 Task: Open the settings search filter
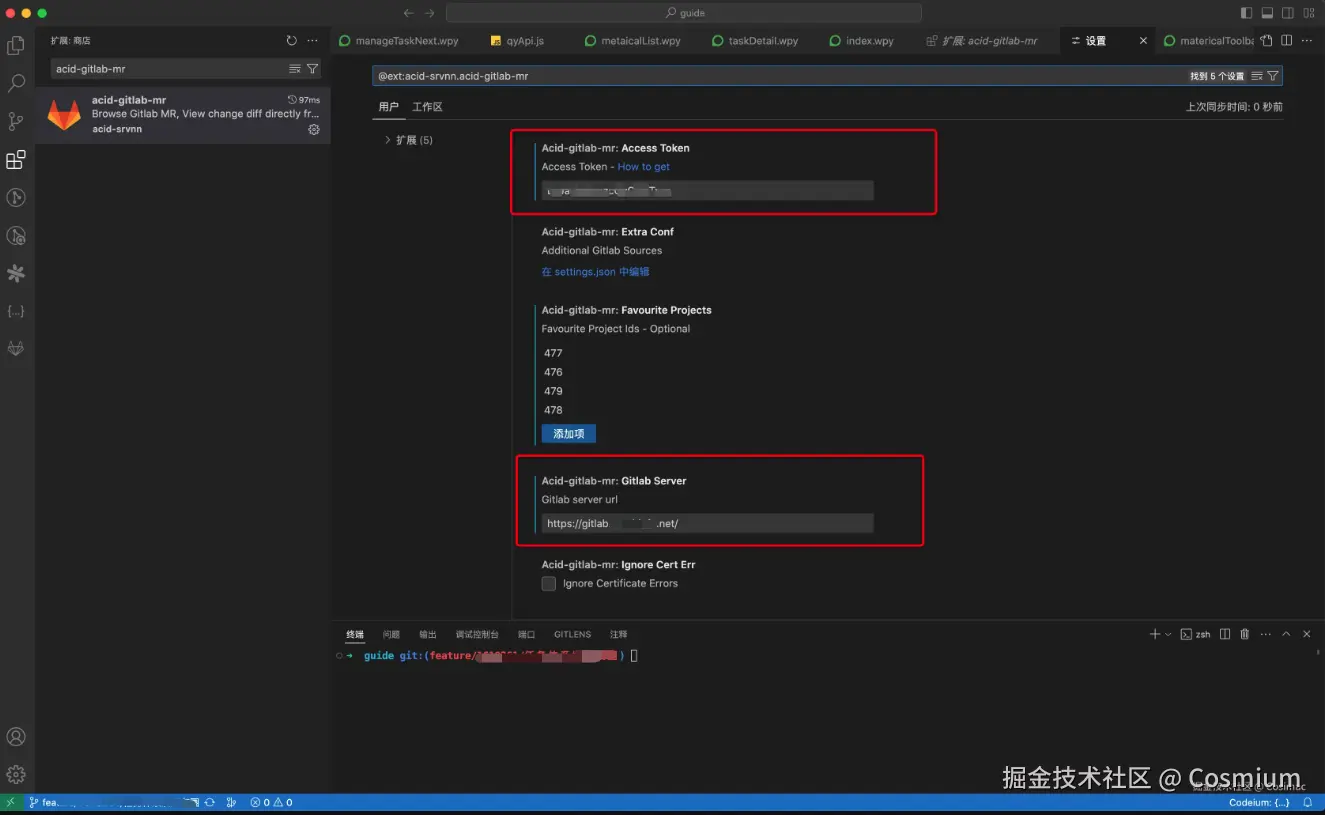(x=1273, y=76)
